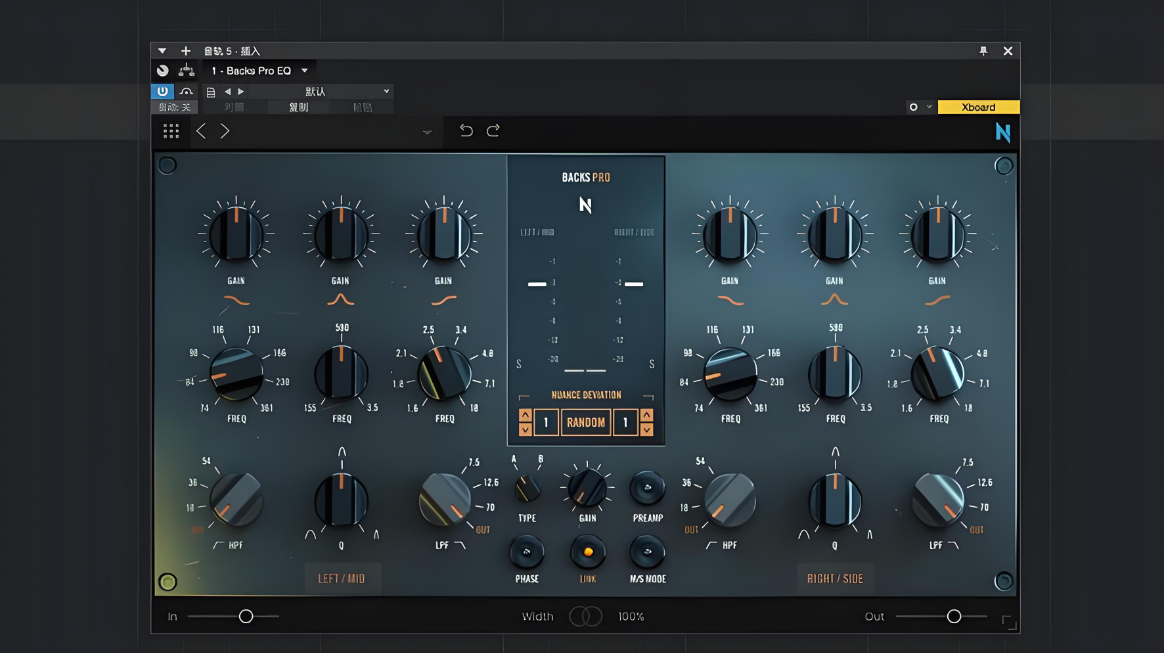Decrease right nuance deviation with down arrow
This screenshot has width=1164, height=653.
[x=647, y=430]
